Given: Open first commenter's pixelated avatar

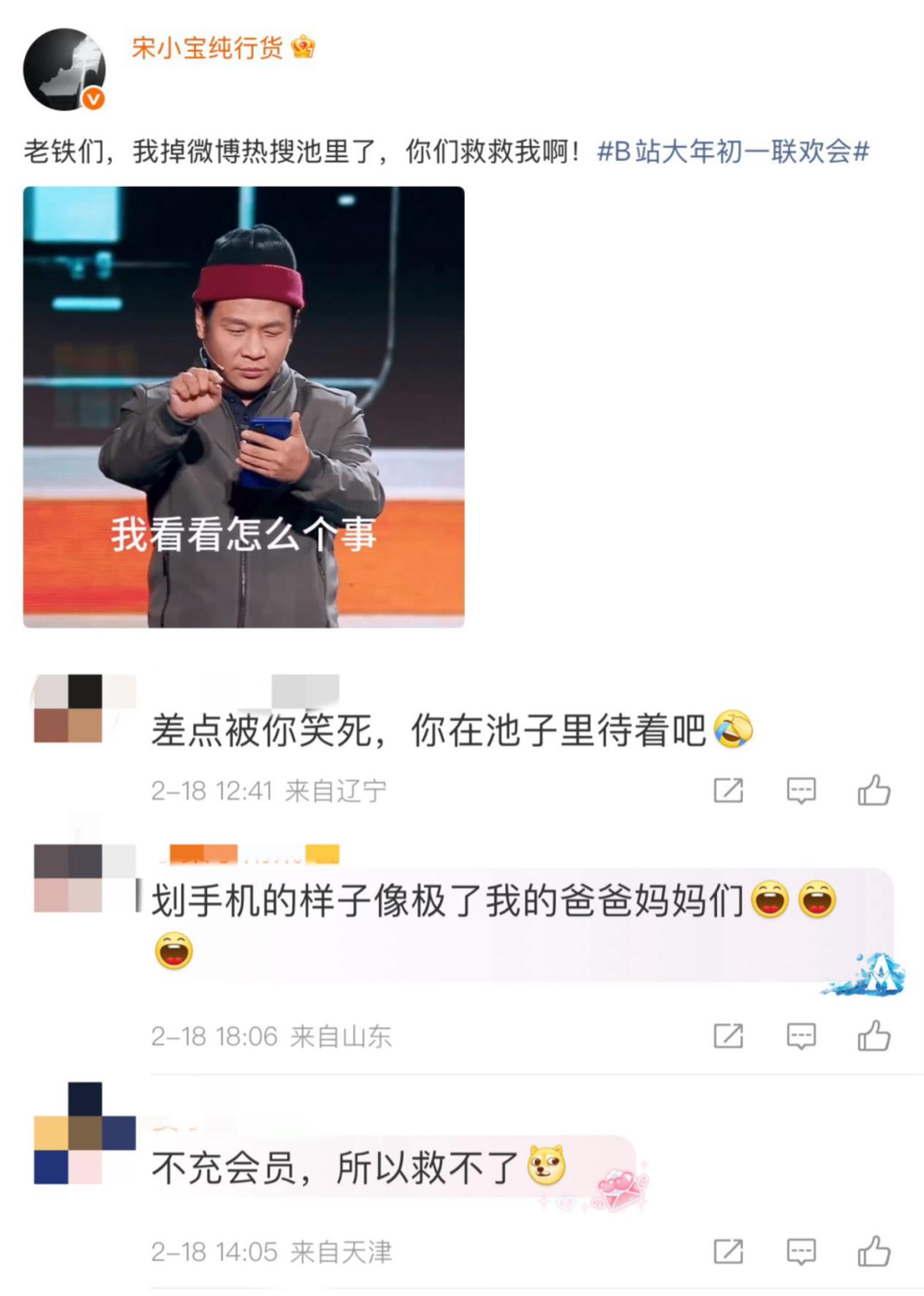Looking at the screenshot, I should tap(83, 709).
